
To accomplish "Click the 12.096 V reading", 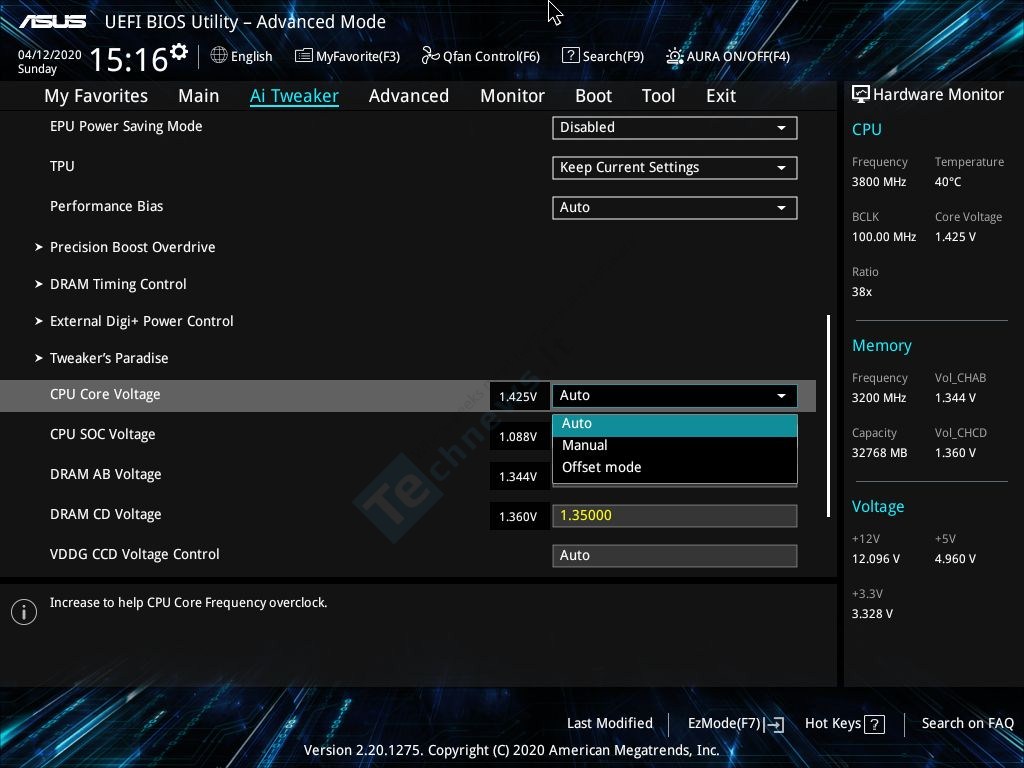I will pyautogui.click(x=876, y=559).
